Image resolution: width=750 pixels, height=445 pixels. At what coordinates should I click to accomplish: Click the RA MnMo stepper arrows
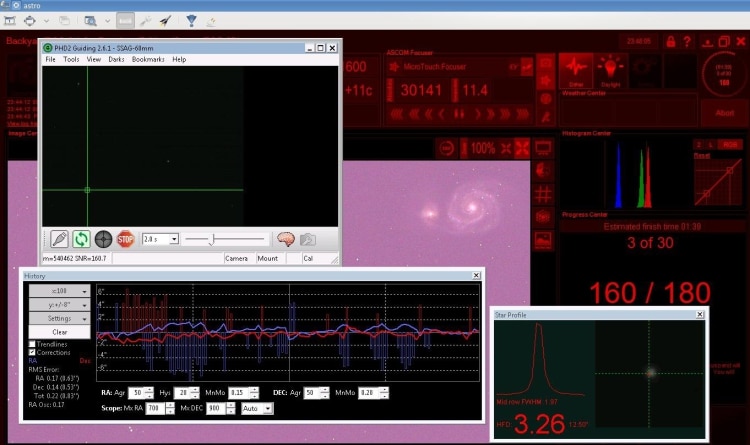pos(254,393)
